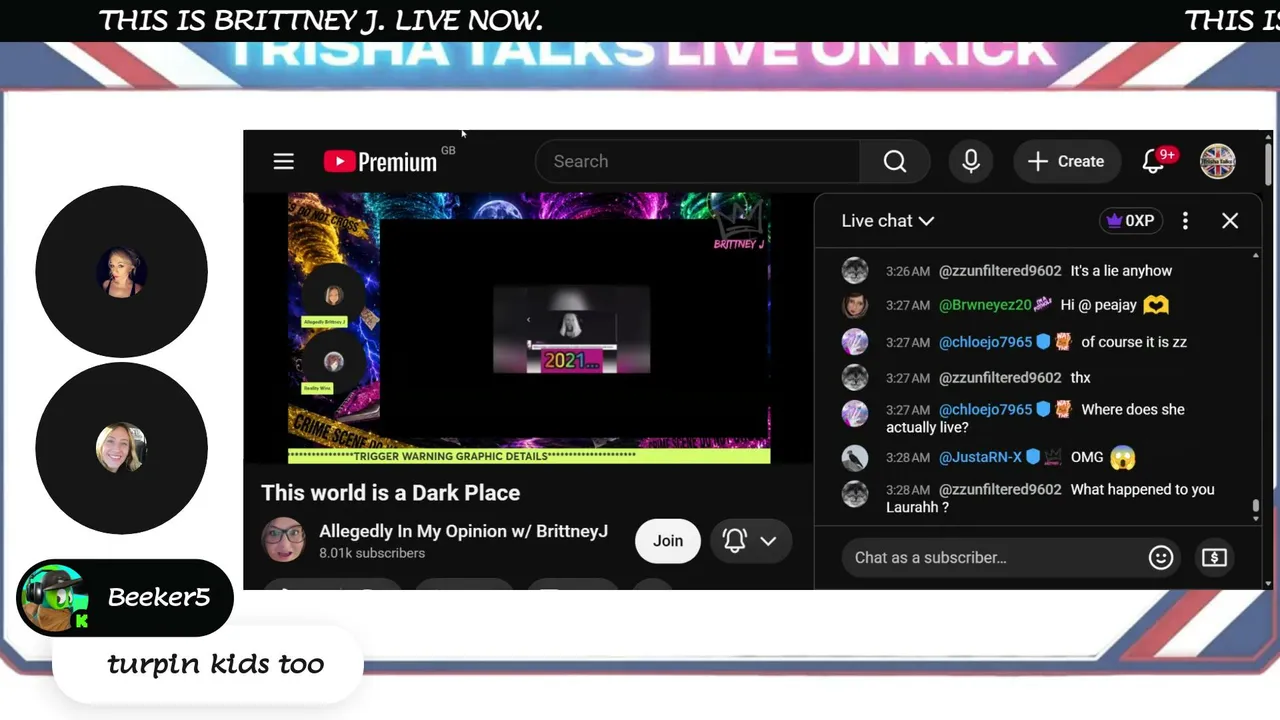Open @zzunfiltered9602 name on "What happened to you"
The height and width of the screenshot is (720, 1280).
coord(1000,489)
